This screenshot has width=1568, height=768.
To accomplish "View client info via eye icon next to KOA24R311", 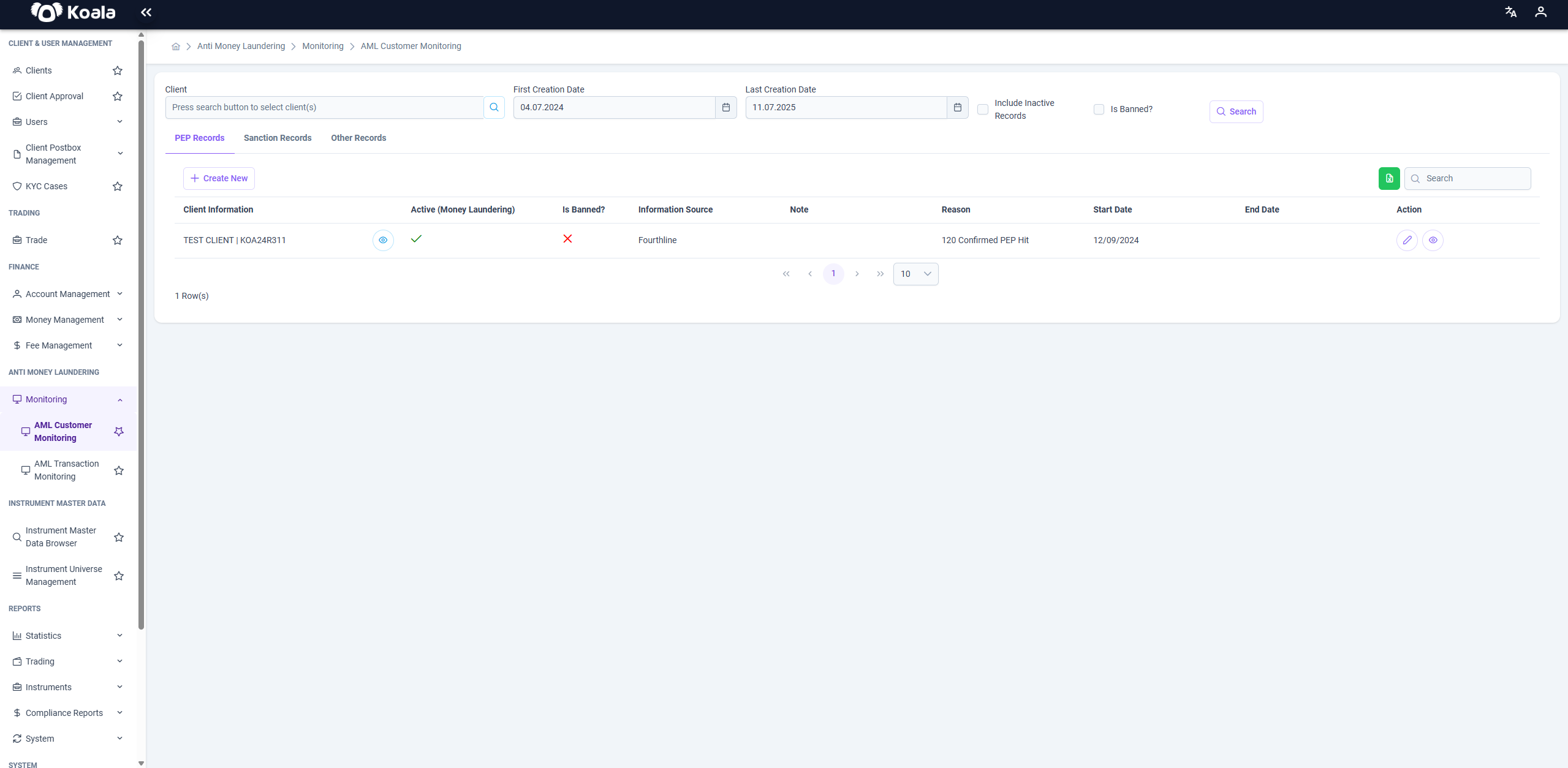I will (383, 240).
